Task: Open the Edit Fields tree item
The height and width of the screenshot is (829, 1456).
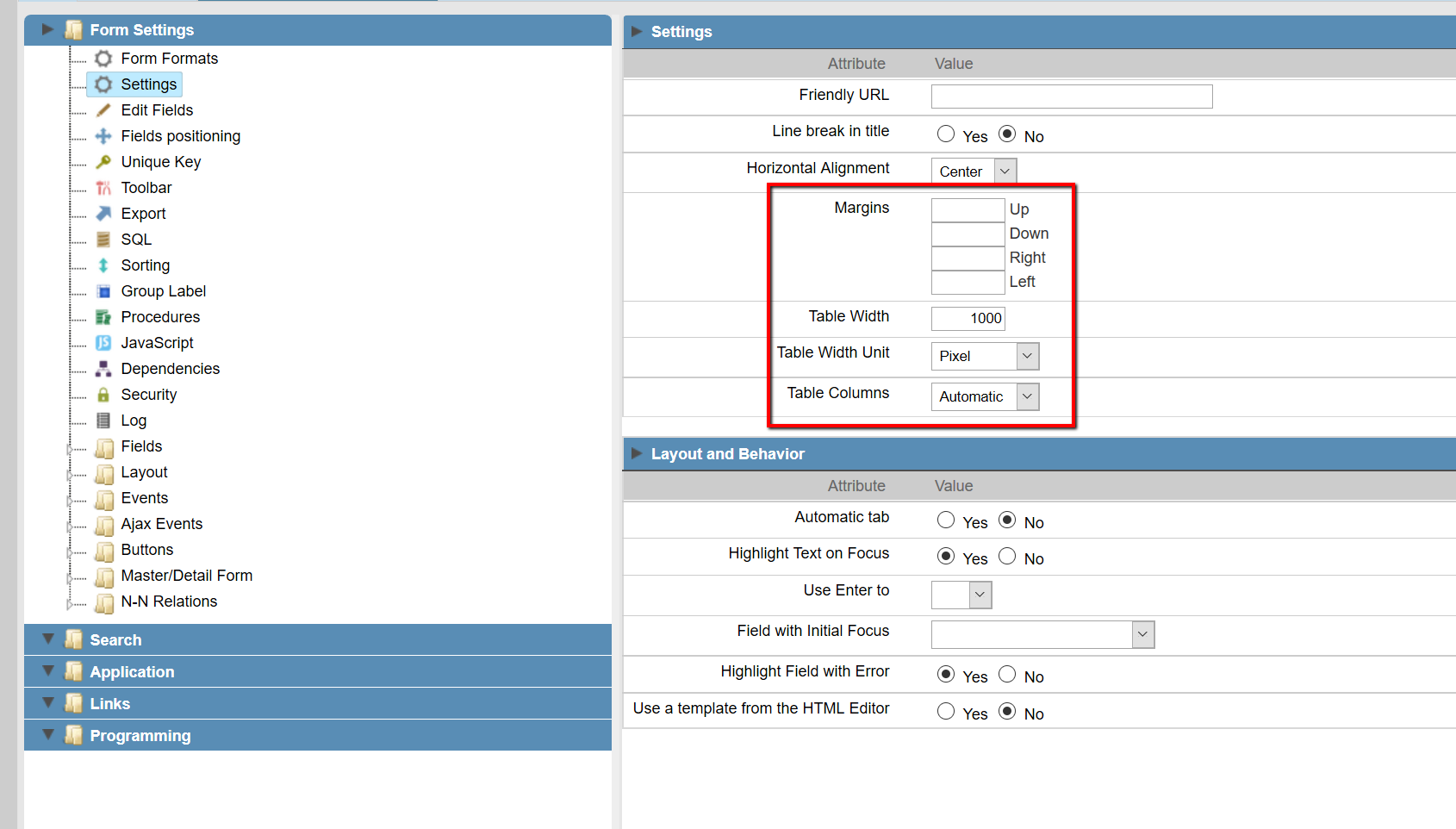Action: tap(157, 110)
